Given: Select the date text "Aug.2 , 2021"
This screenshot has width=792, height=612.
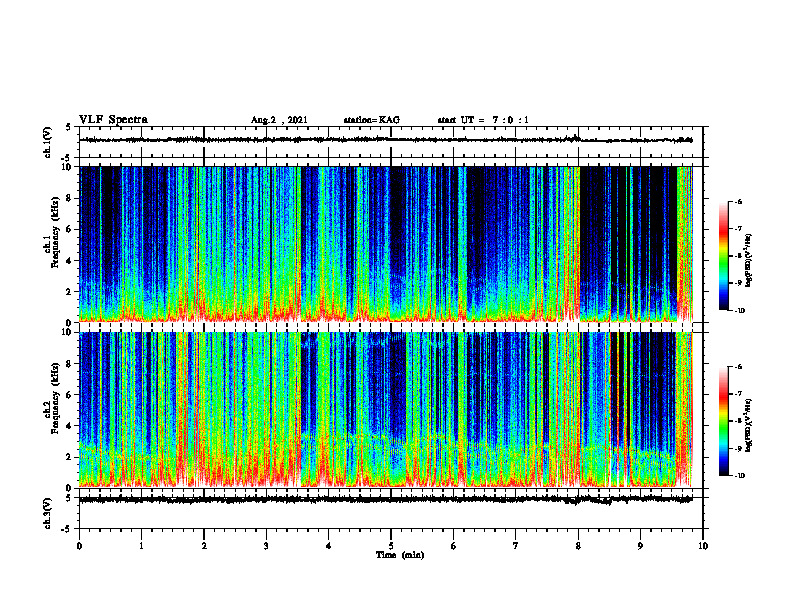Looking at the screenshot, I should pos(279,120).
